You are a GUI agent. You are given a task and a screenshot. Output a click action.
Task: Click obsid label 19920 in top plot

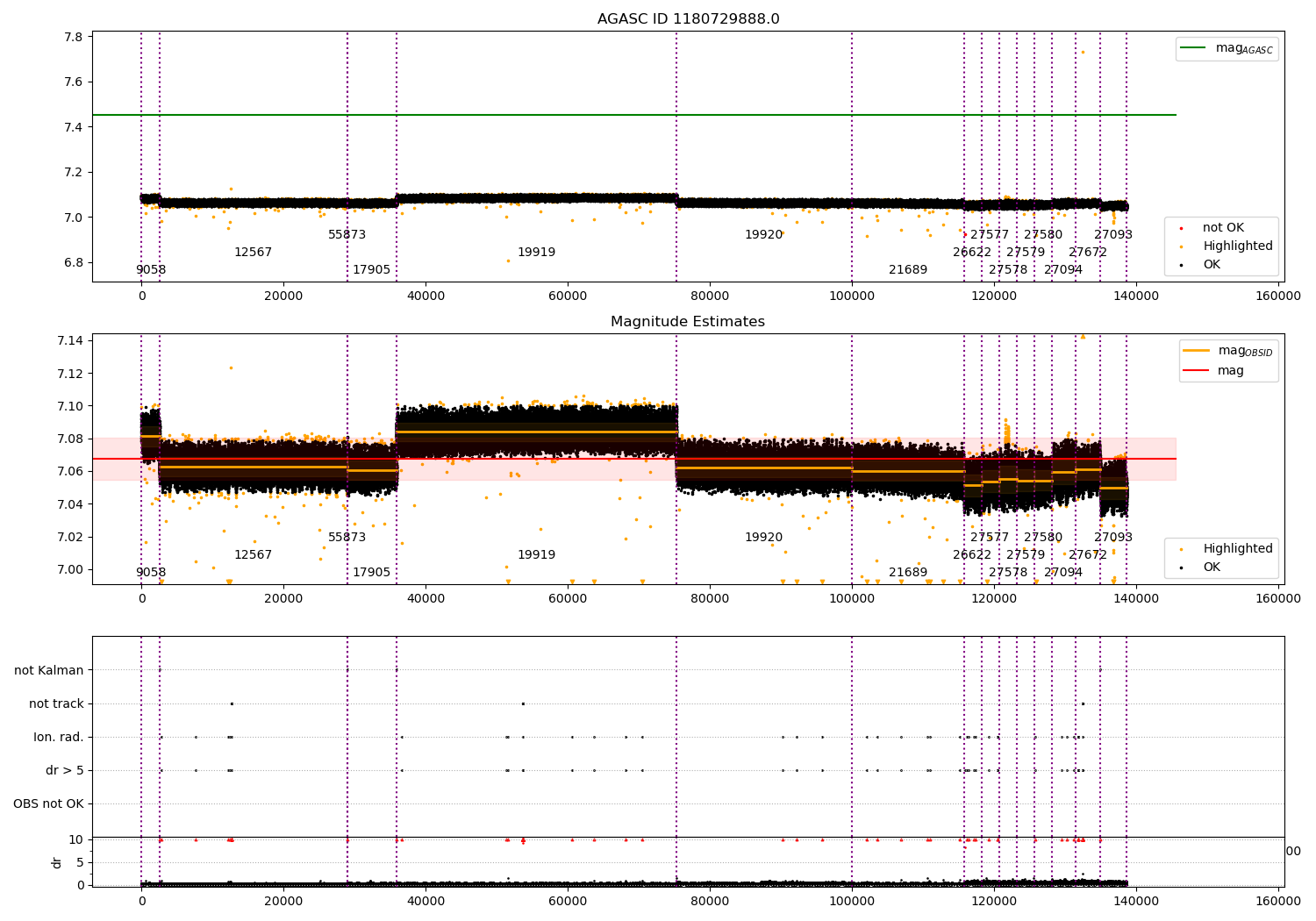coord(764,235)
